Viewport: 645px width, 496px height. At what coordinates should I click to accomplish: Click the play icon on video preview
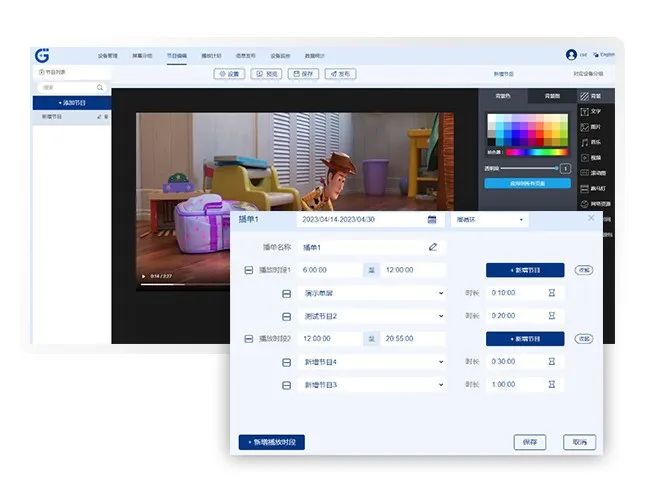pyautogui.click(x=143, y=276)
